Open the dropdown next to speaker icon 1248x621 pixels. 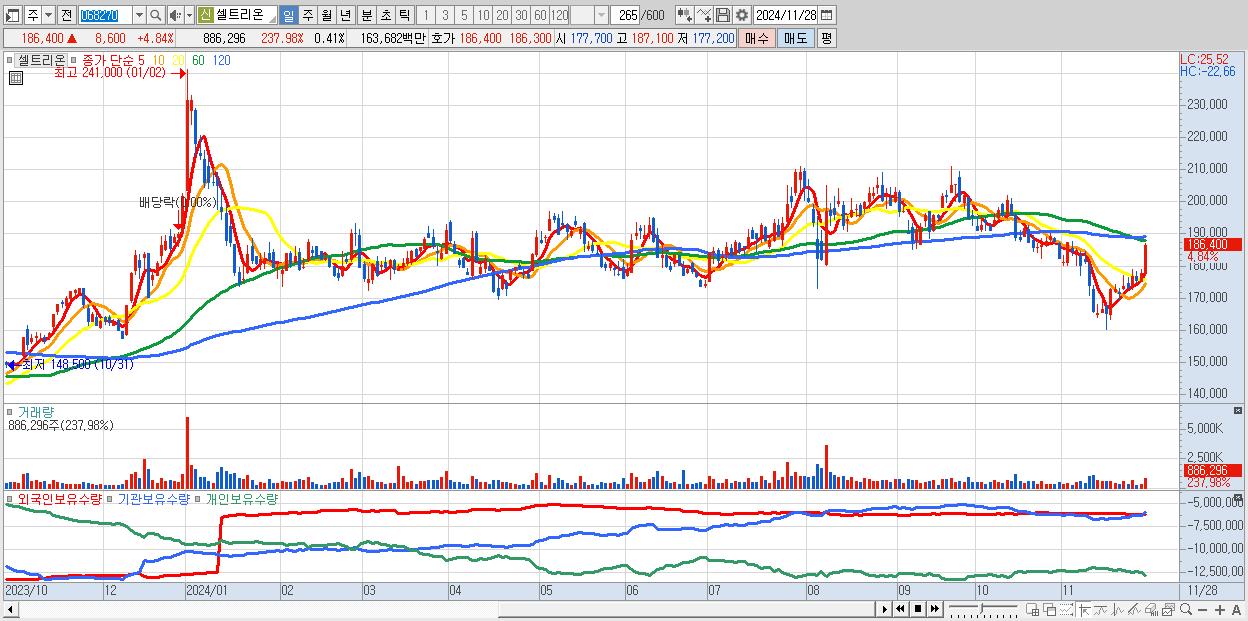(x=189, y=16)
